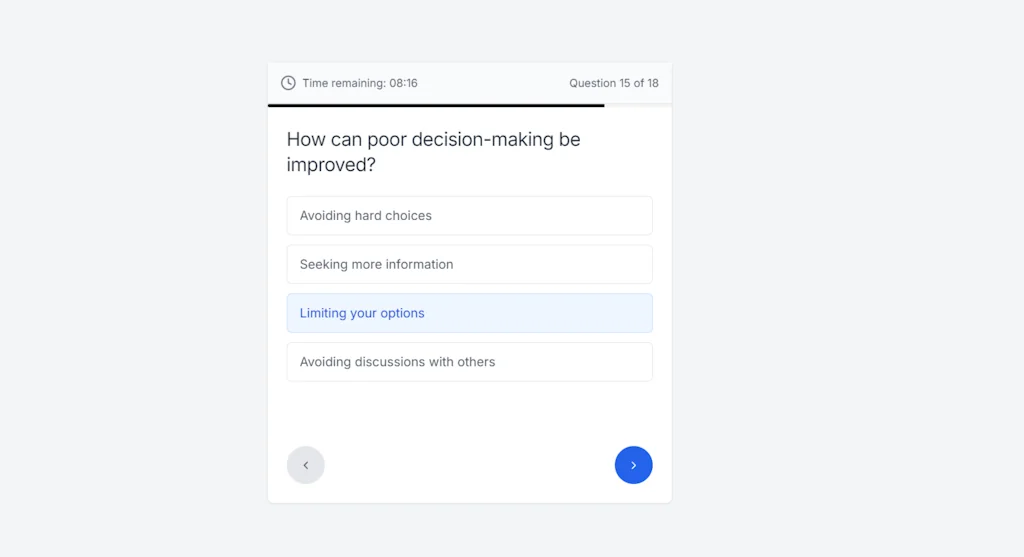Viewport: 1024px width, 557px height.
Task: Go to the next question with the blue arrow
Action: [x=633, y=465]
